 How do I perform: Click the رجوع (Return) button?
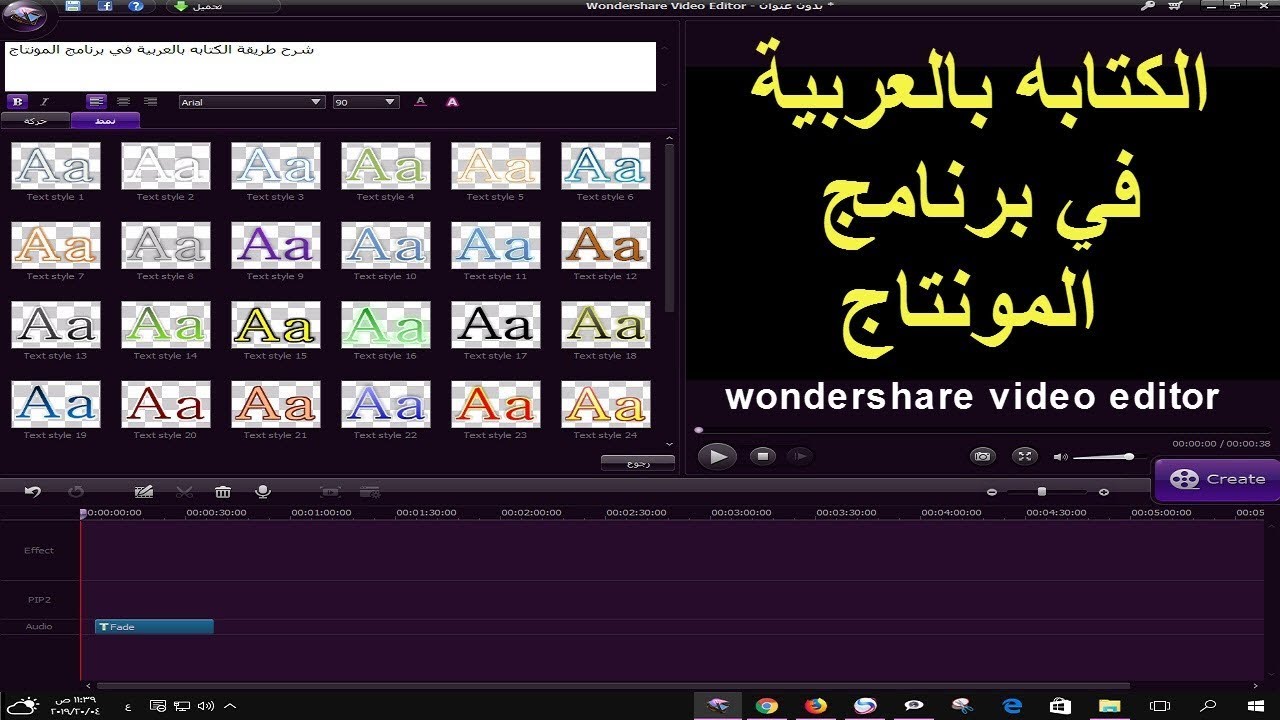pos(637,463)
